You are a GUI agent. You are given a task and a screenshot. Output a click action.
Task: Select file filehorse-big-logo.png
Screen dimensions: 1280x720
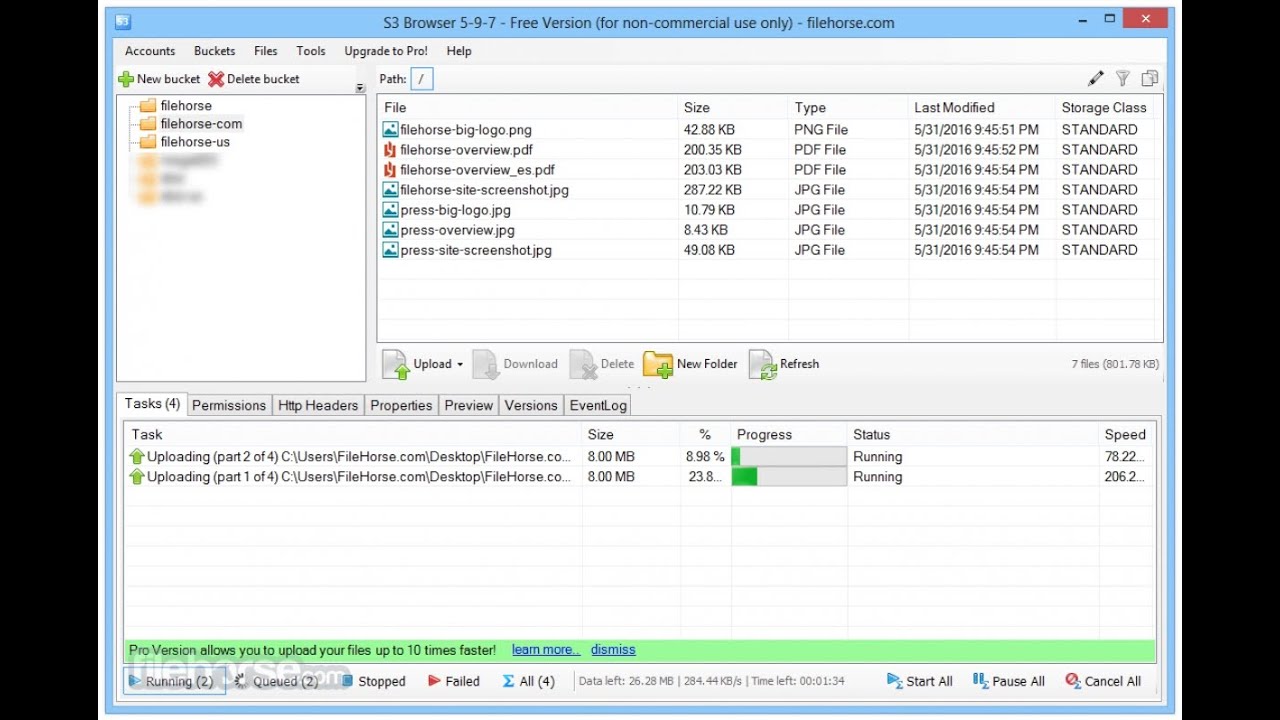466,130
